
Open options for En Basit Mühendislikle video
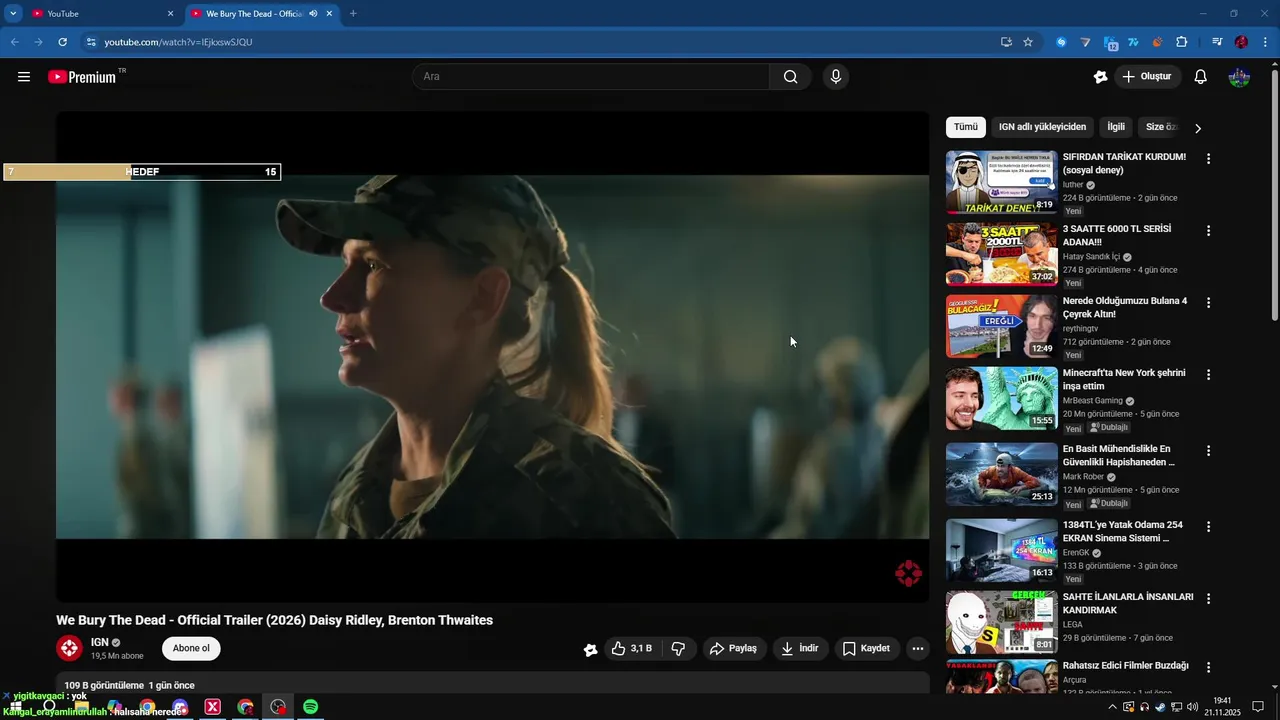(x=1208, y=451)
